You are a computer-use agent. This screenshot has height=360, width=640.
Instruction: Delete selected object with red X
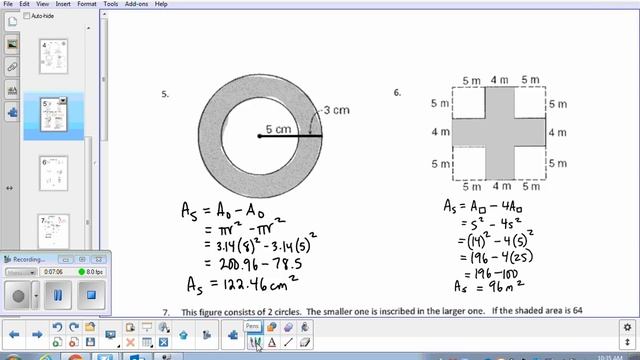[x=130, y=342]
